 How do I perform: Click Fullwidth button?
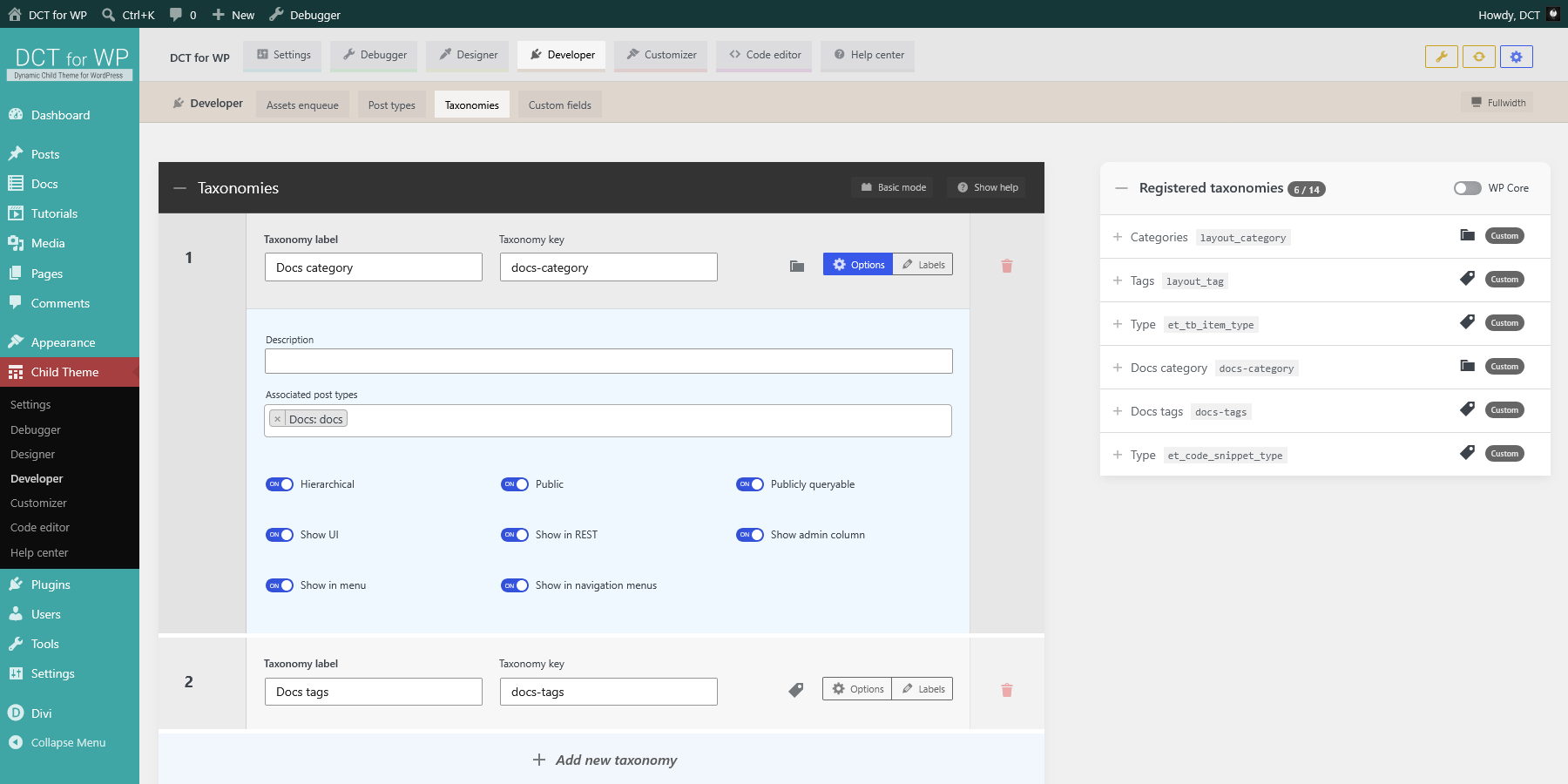click(x=1497, y=103)
